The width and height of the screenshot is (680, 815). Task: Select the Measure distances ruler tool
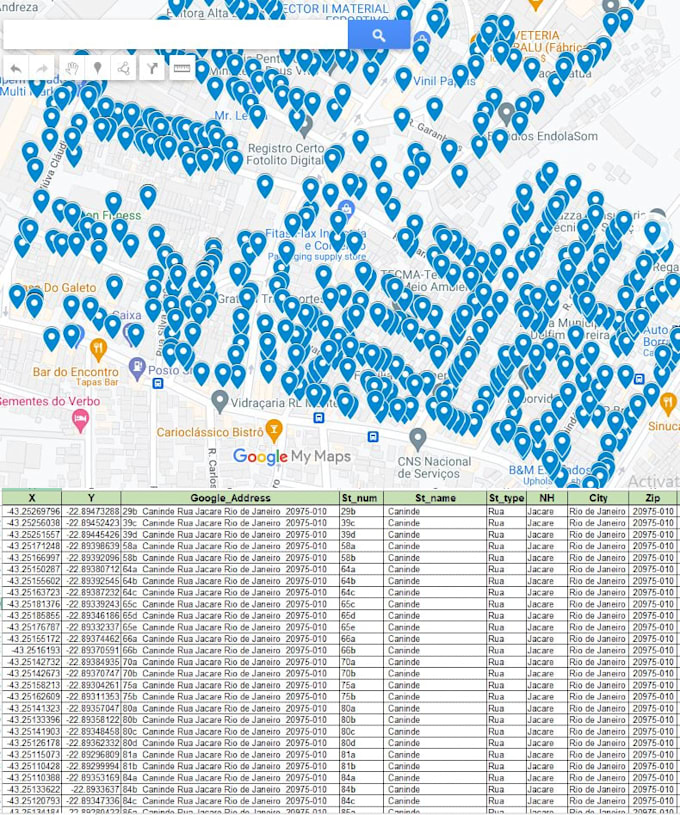[181, 68]
